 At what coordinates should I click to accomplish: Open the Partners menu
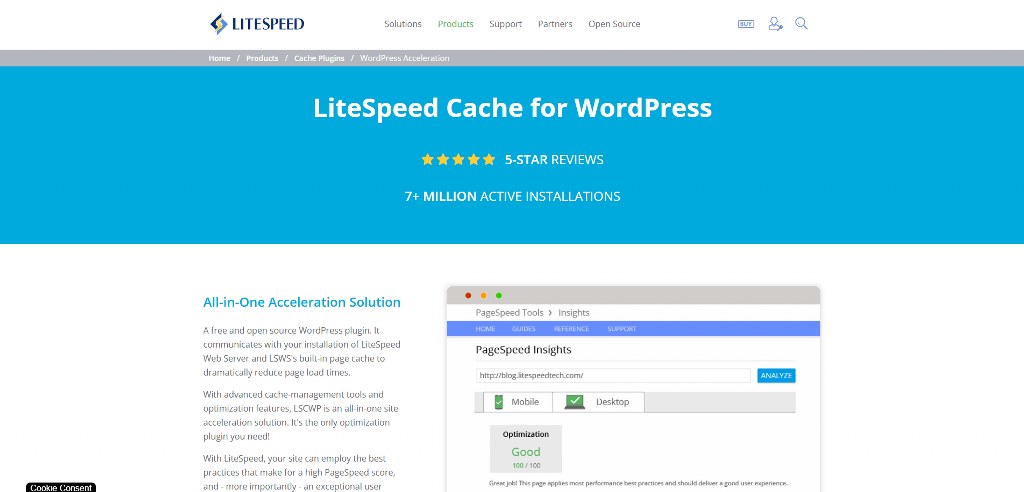pos(555,24)
